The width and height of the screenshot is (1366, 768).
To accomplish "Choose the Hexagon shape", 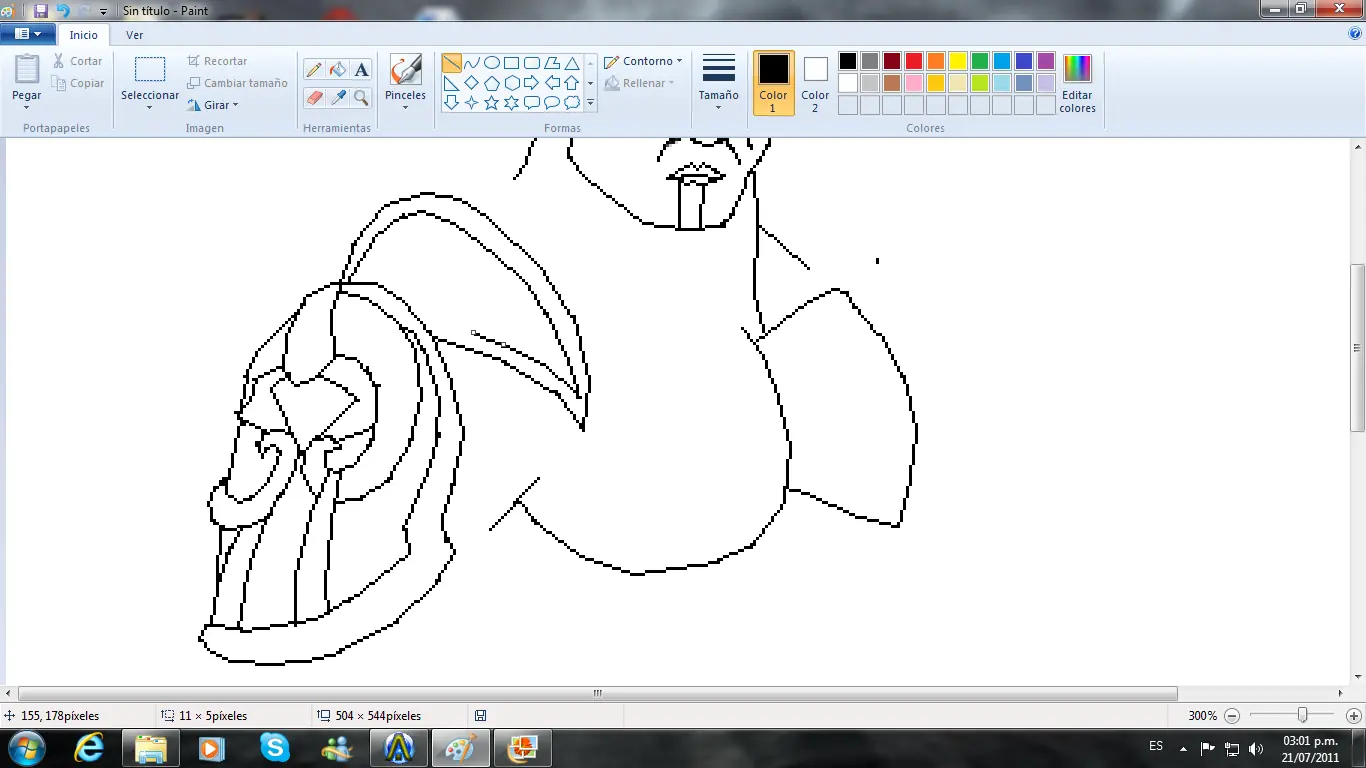I will tap(512, 83).
